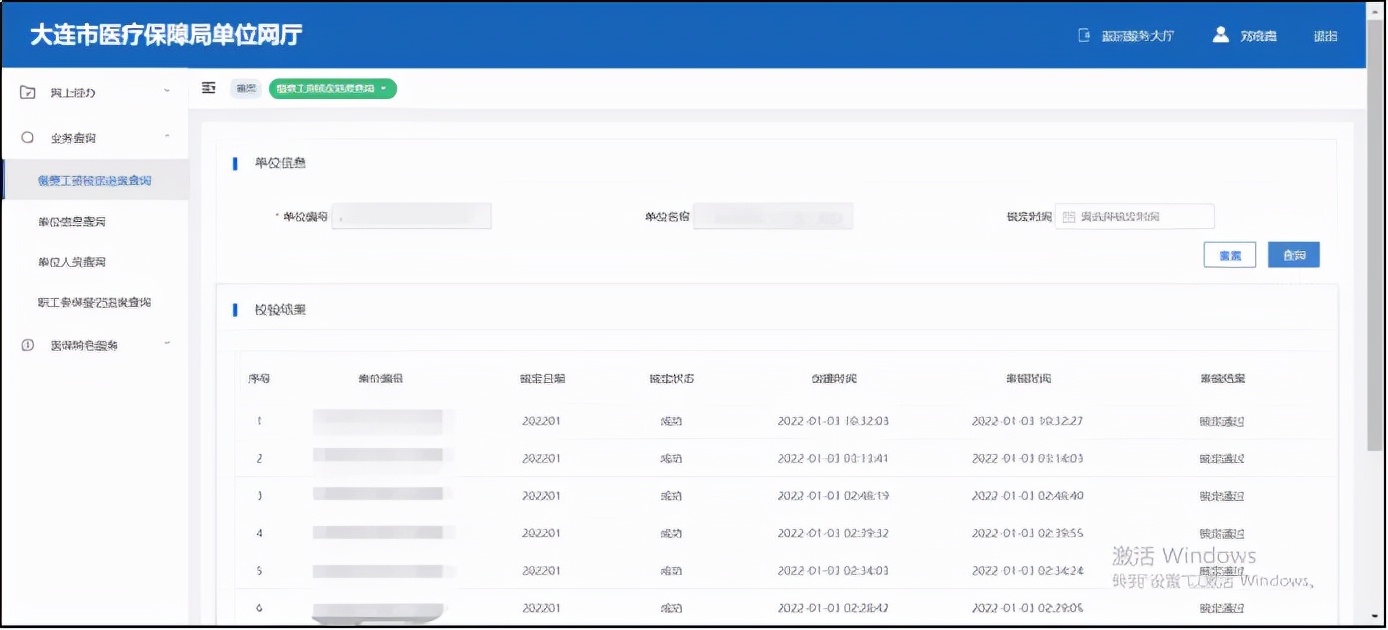Click the 退出 logout link
This screenshot has width=1388, height=630.
[1325, 36]
